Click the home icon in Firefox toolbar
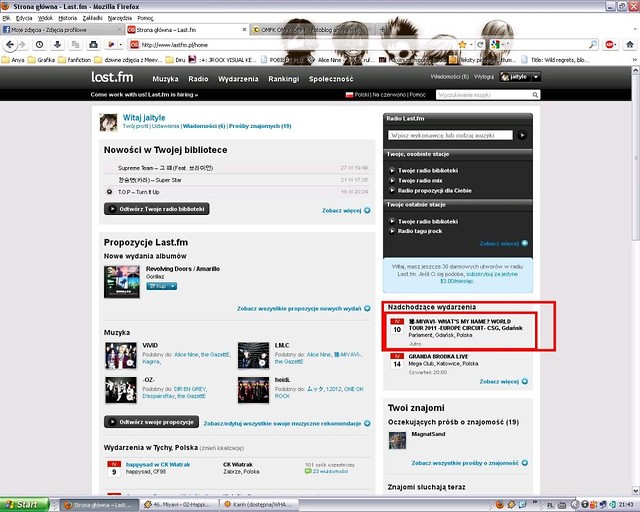640x512 pixels. 630,45
